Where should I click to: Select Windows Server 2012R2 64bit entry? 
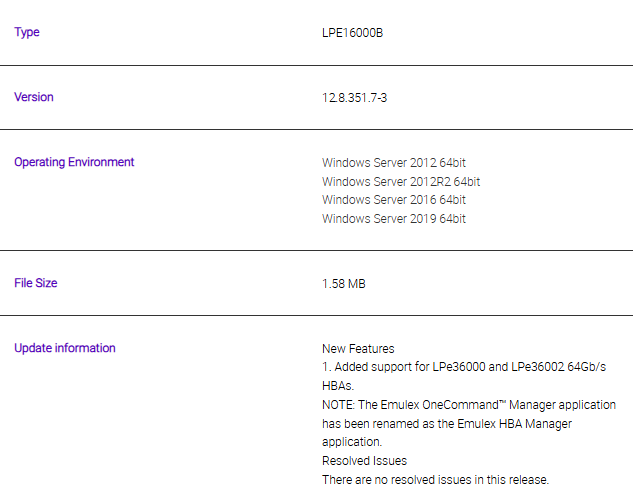click(401, 182)
